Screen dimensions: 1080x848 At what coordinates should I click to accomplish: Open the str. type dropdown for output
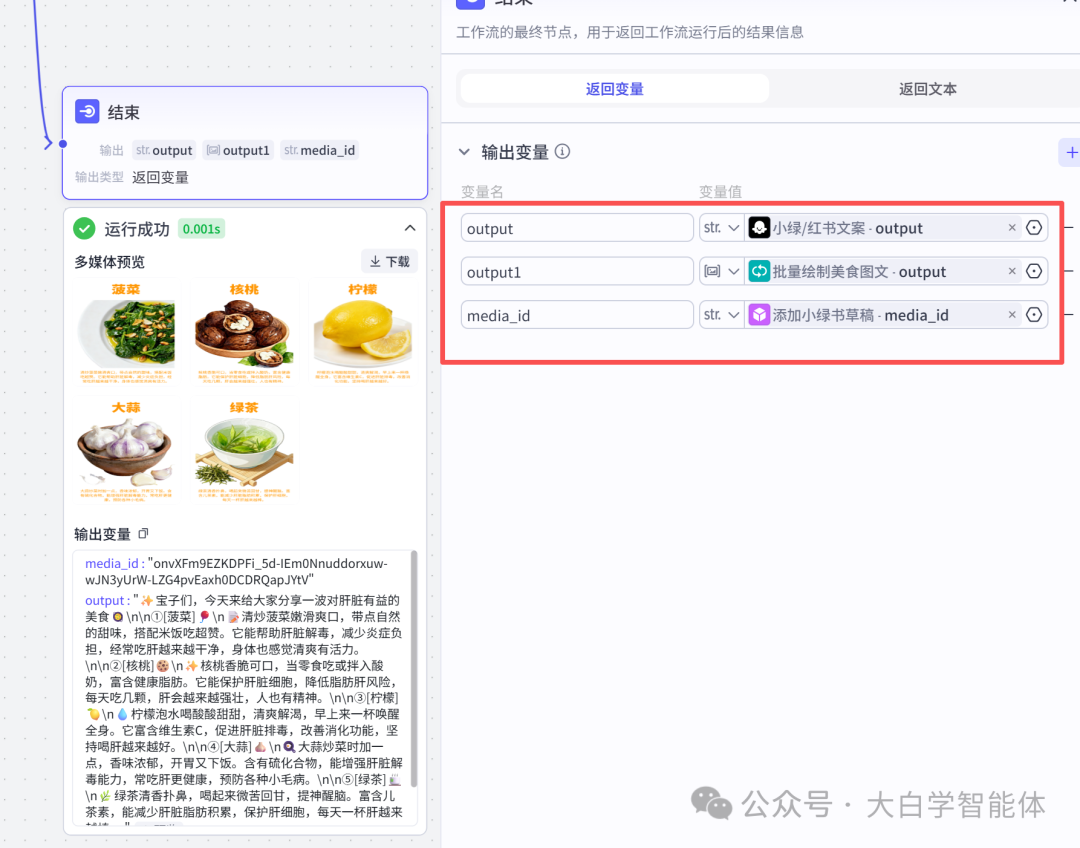(x=721, y=227)
